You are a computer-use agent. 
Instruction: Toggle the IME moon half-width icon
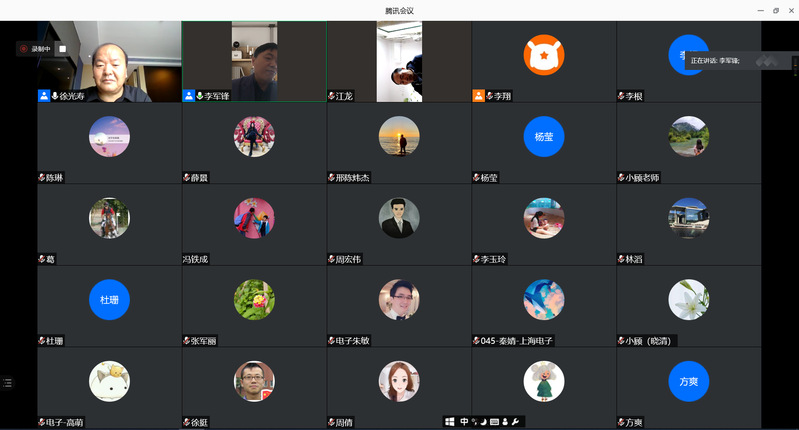pos(484,422)
